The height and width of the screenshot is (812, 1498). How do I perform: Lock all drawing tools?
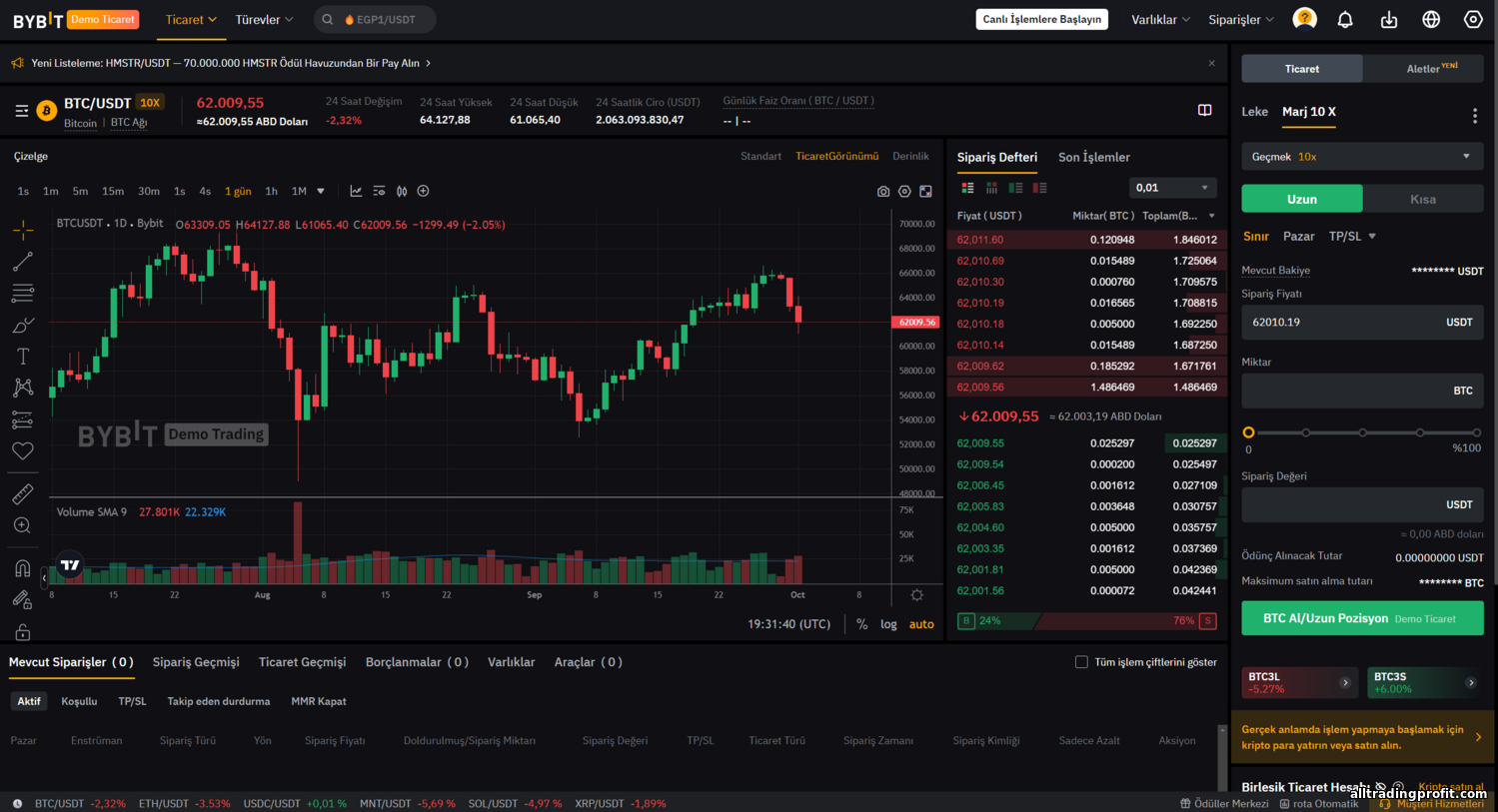coord(23,631)
